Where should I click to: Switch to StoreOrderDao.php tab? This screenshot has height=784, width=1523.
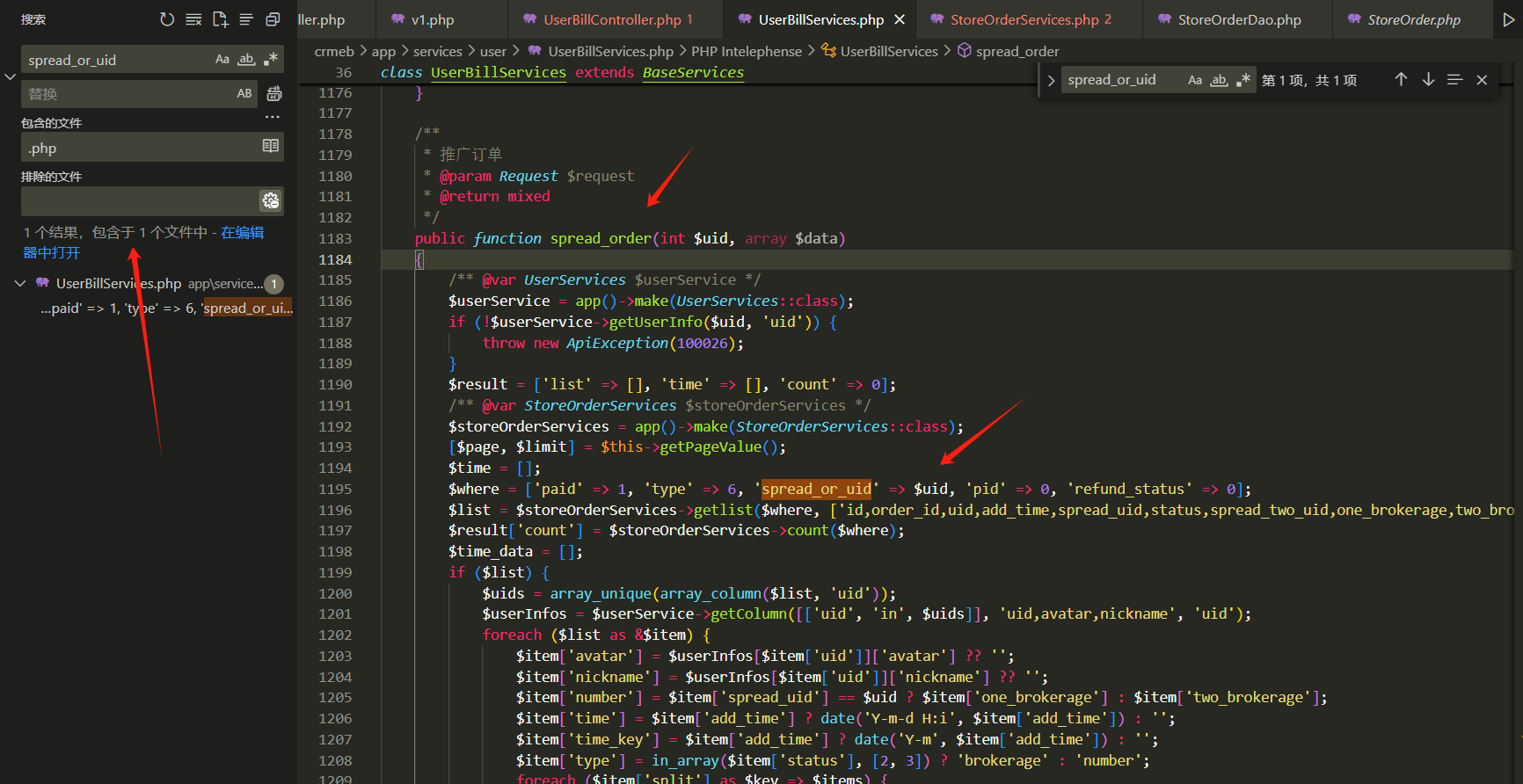[x=1239, y=19]
